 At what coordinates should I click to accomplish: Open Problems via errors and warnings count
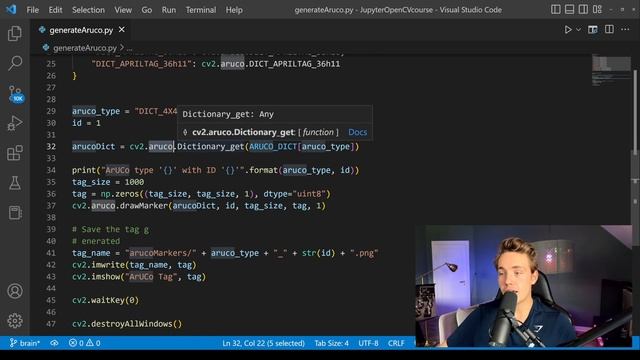84,343
